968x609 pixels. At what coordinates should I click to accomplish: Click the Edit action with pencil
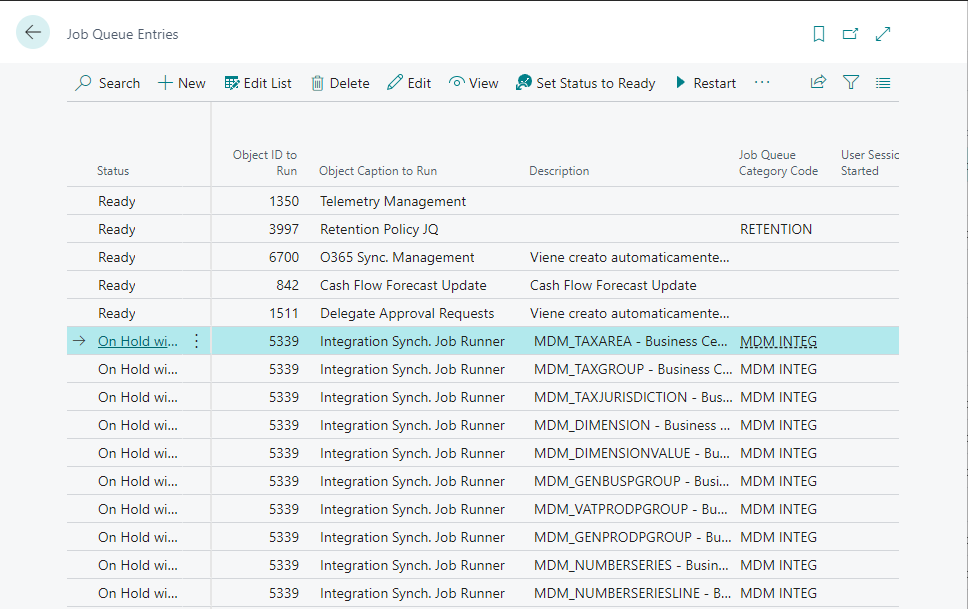[409, 83]
